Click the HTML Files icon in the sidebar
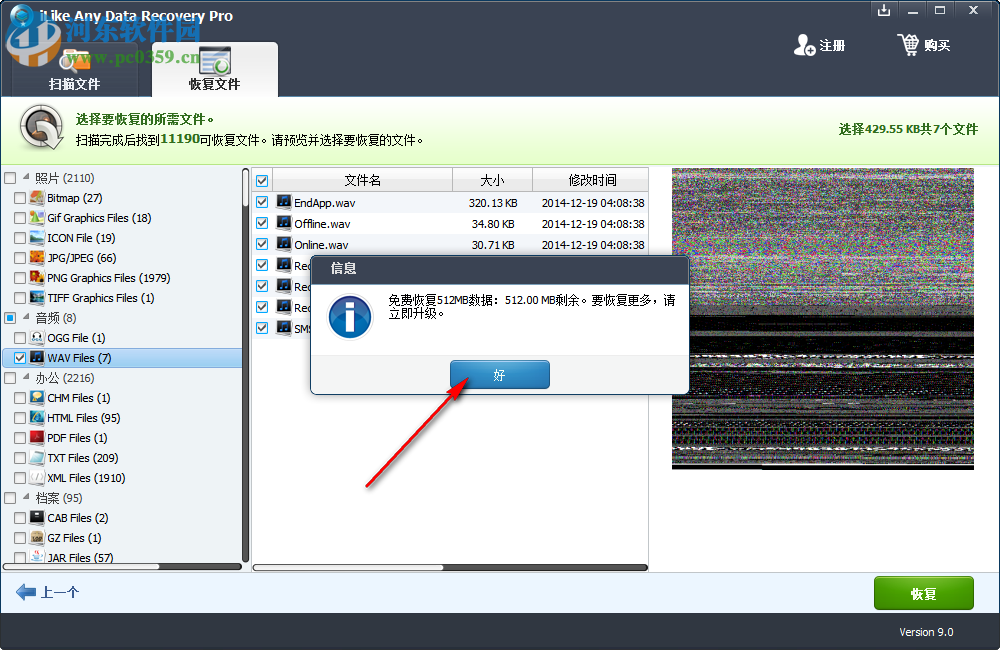The image size is (1000, 650). pos(36,418)
